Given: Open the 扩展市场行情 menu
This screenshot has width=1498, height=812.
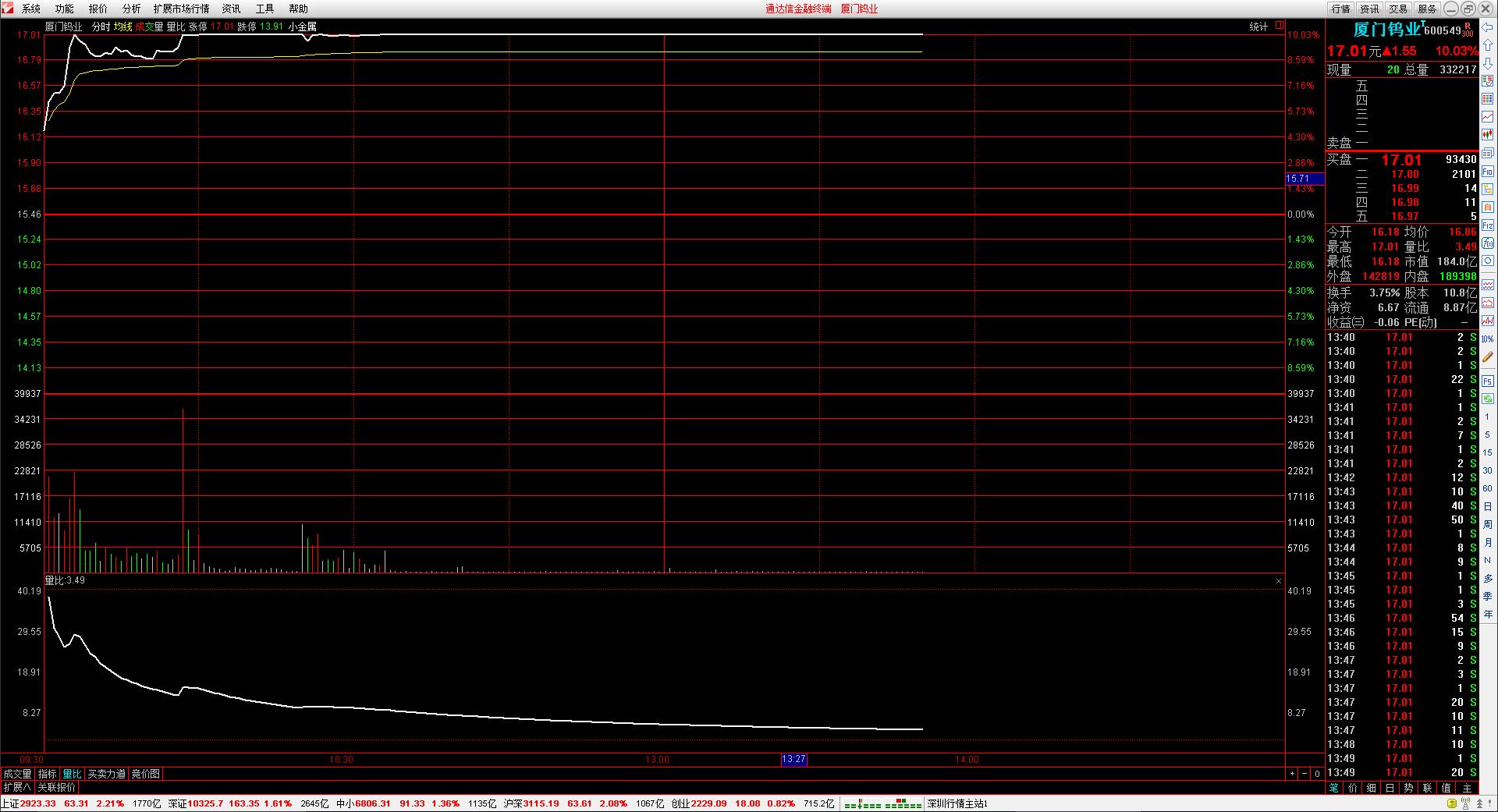Looking at the screenshot, I should (181, 9).
